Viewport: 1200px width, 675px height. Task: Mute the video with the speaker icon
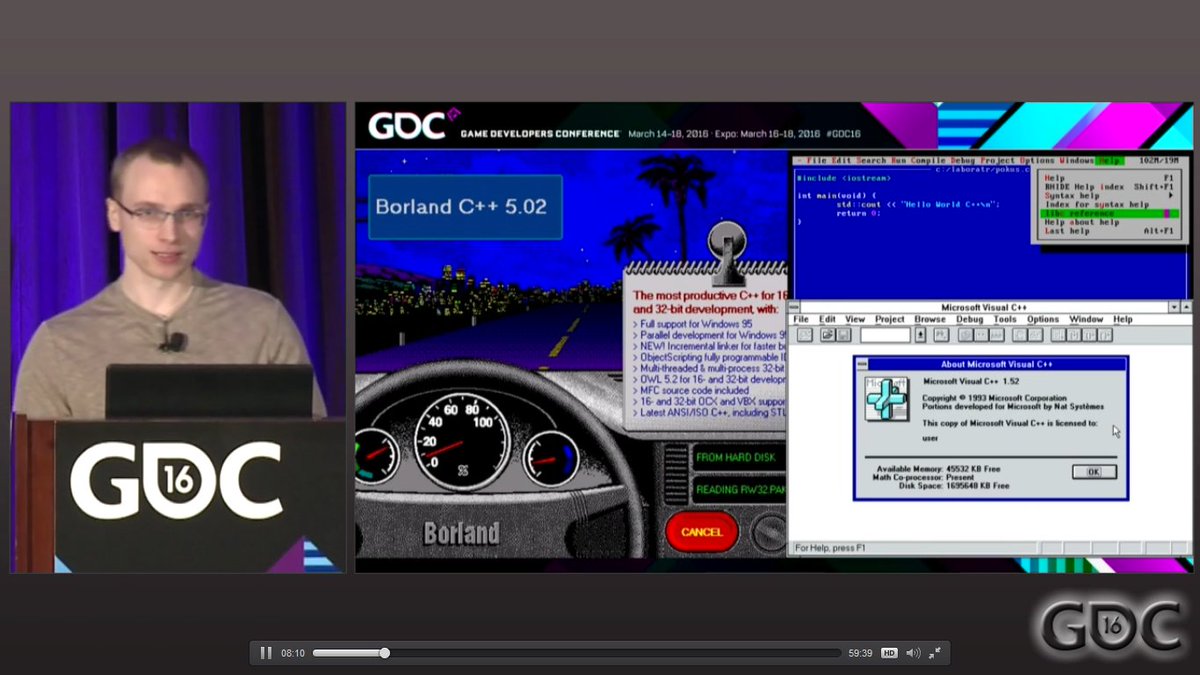[912, 653]
